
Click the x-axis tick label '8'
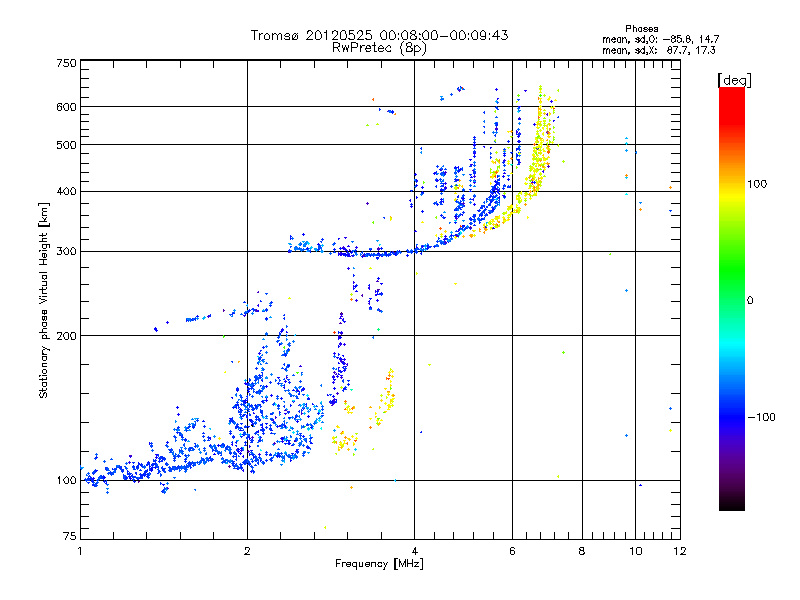coord(582,551)
